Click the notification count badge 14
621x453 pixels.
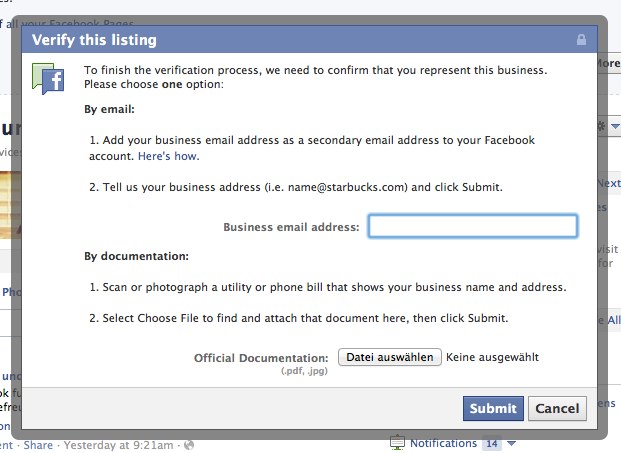point(492,443)
